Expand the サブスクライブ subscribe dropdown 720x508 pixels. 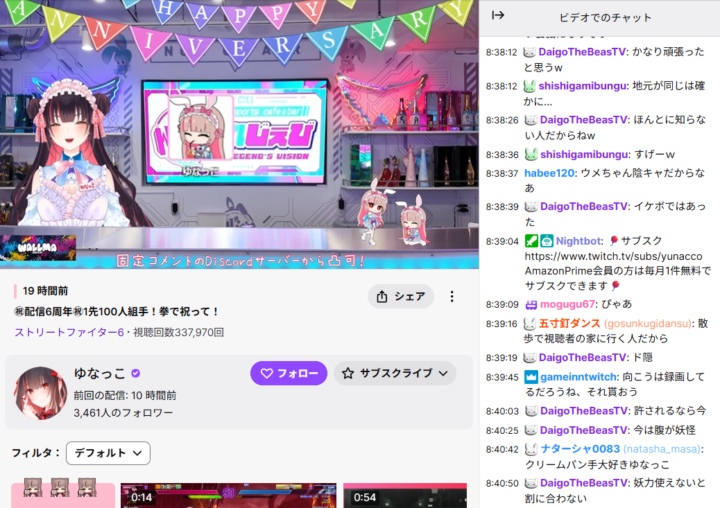[x=394, y=373]
